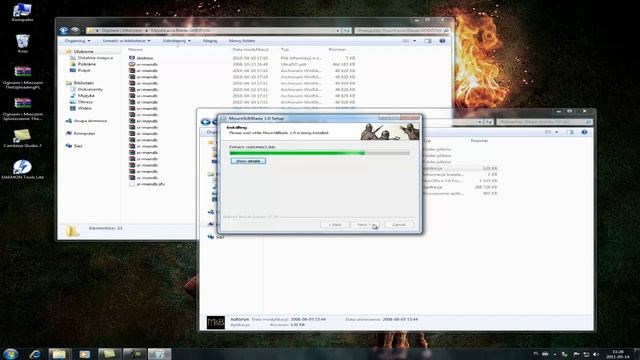Click Show details in the installer
The height and width of the screenshot is (360, 640).
(248, 161)
